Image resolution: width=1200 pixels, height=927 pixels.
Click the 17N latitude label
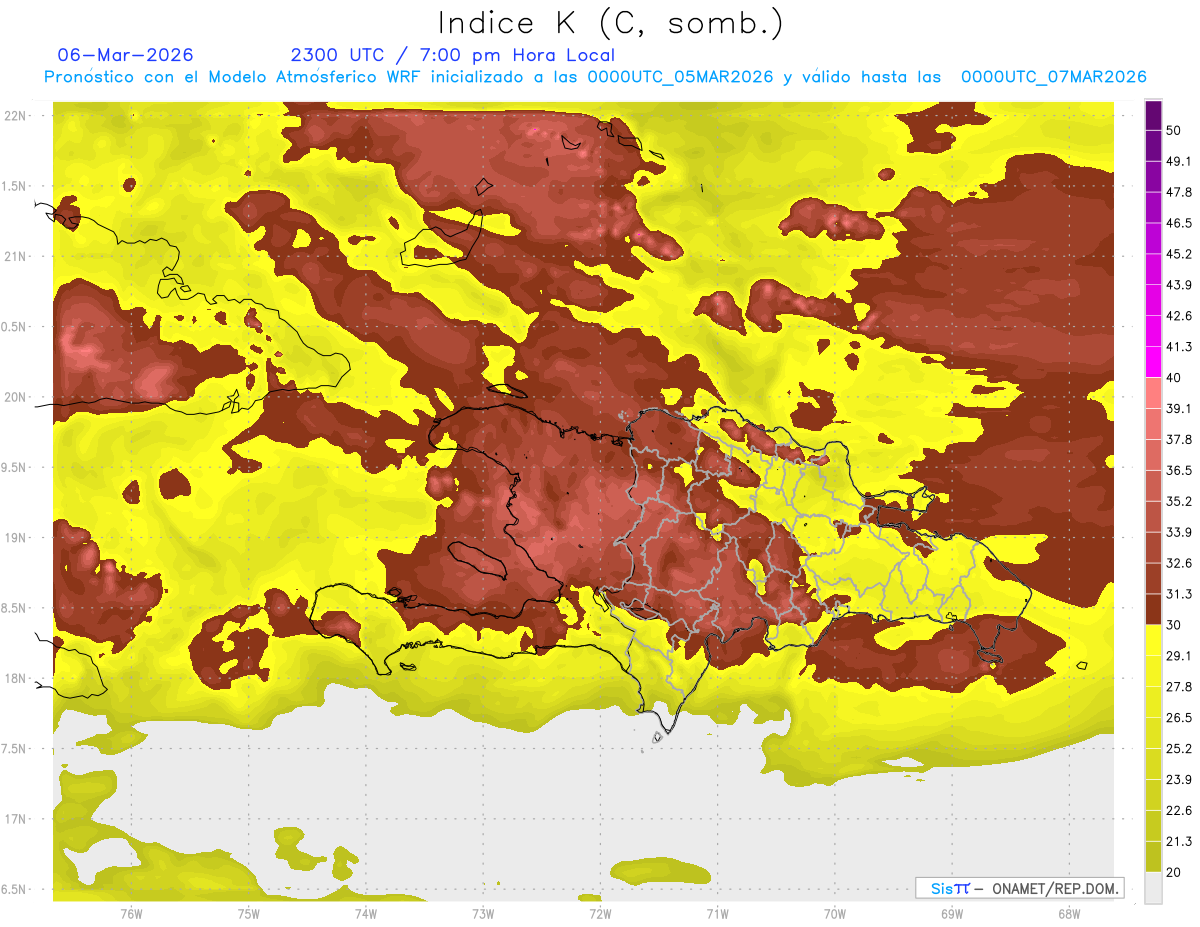(17, 819)
